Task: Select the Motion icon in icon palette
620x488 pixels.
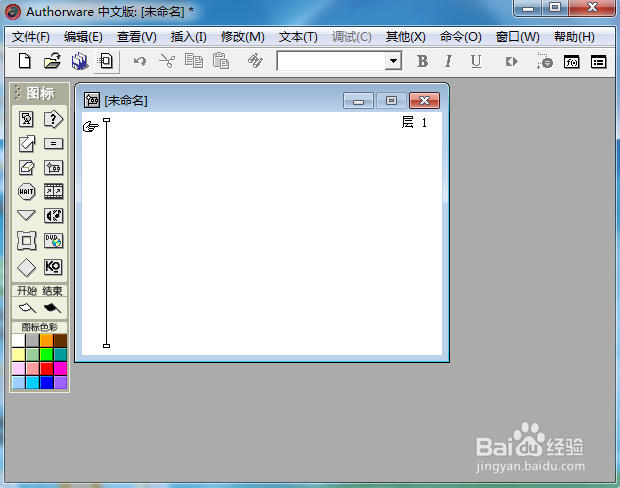Action: coord(26,144)
